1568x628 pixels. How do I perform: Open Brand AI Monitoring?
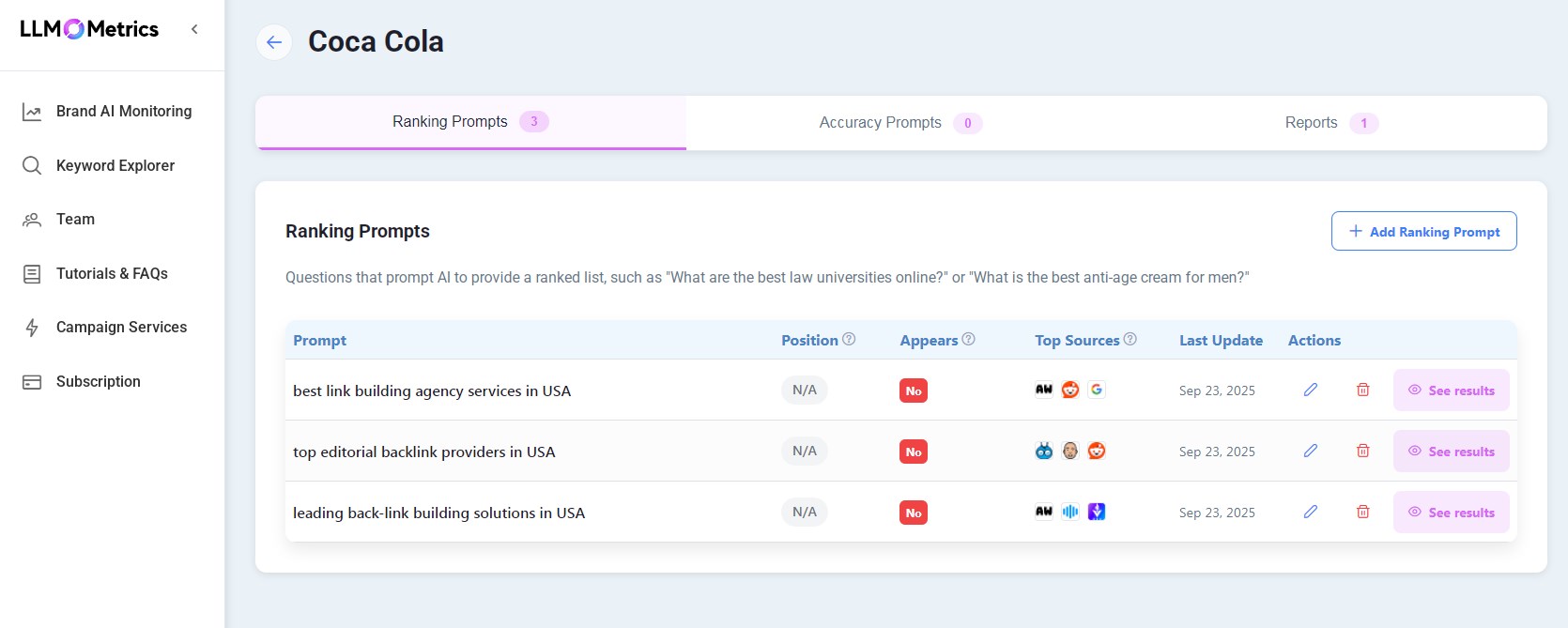(124, 112)
